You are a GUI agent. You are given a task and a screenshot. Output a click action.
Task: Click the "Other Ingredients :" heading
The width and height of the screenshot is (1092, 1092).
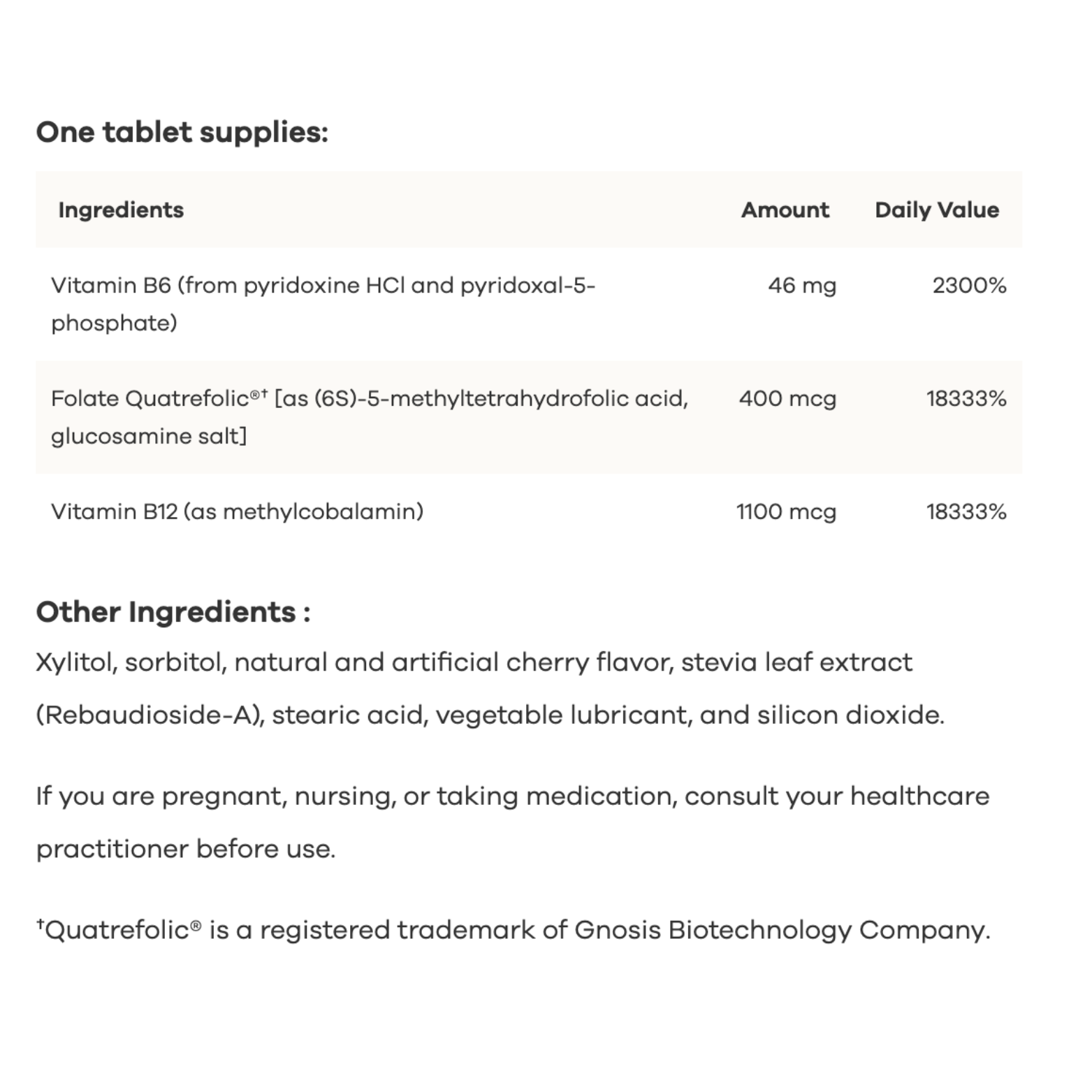click(x=173, y=612)
